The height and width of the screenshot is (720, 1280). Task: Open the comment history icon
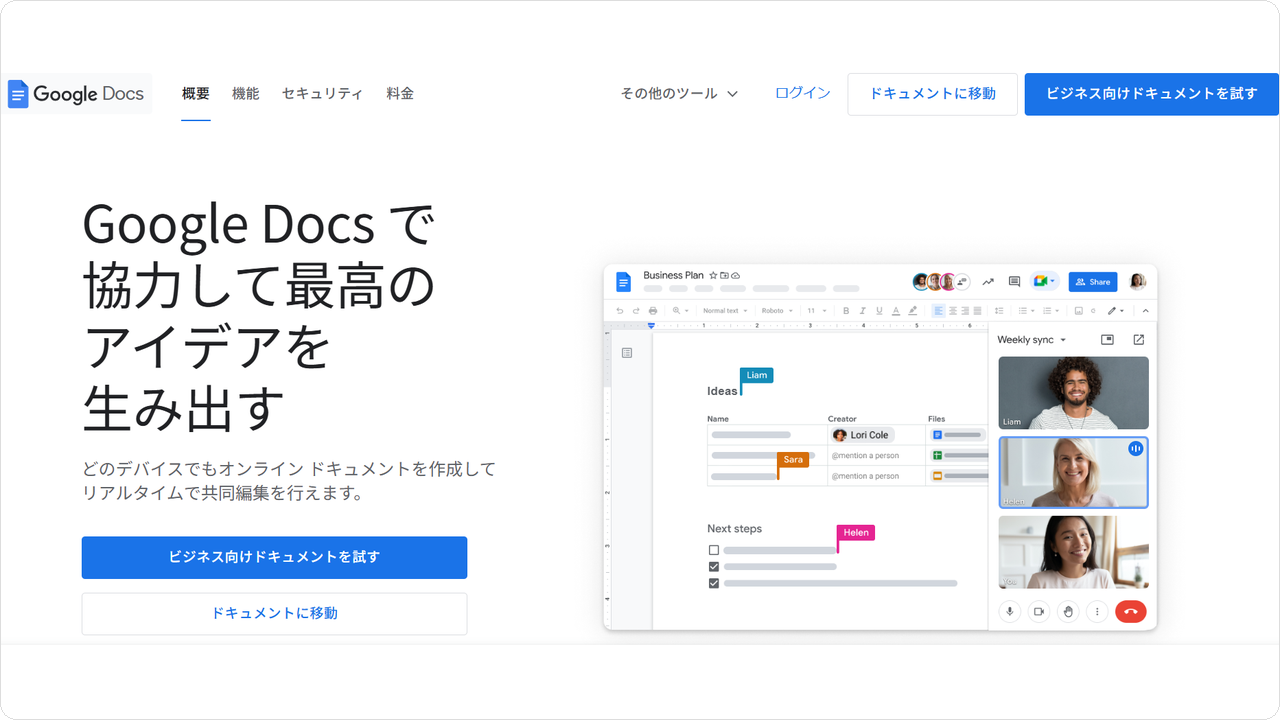click(x=1014, y=282)
